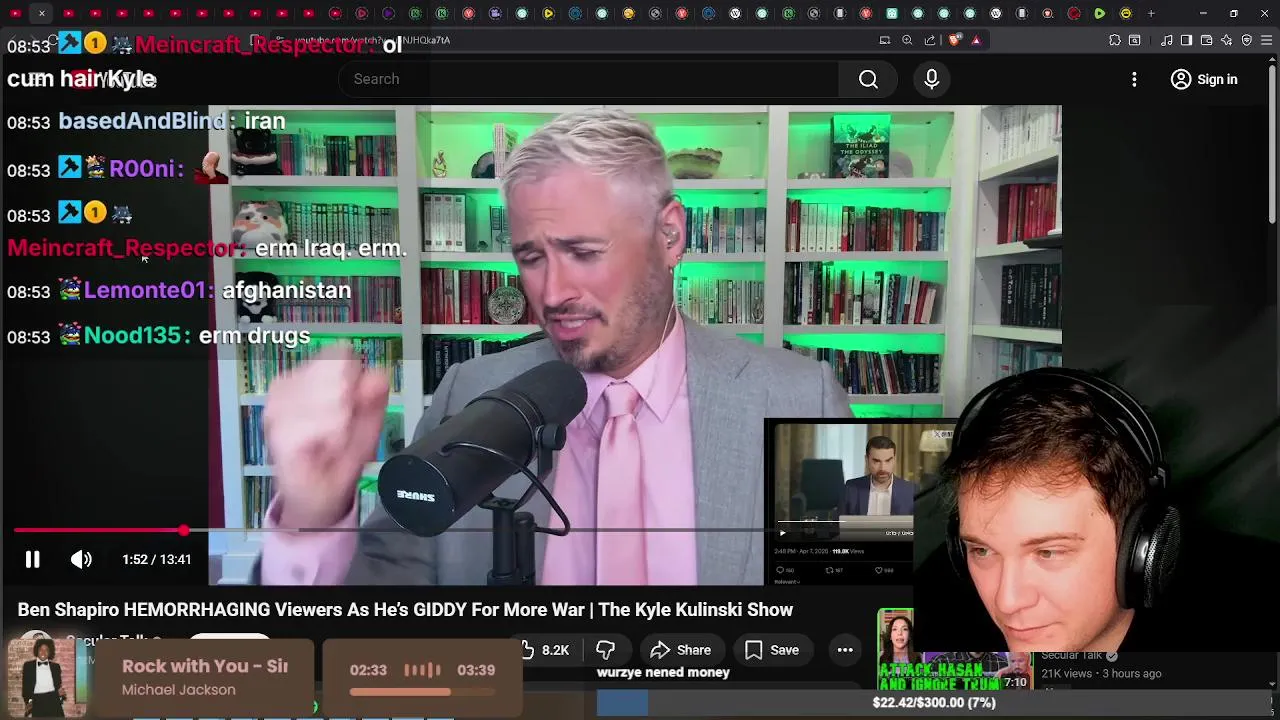Like the video showing 8.2K
The width and height of the screenshot is (1280, 720).
coord(545,650)
